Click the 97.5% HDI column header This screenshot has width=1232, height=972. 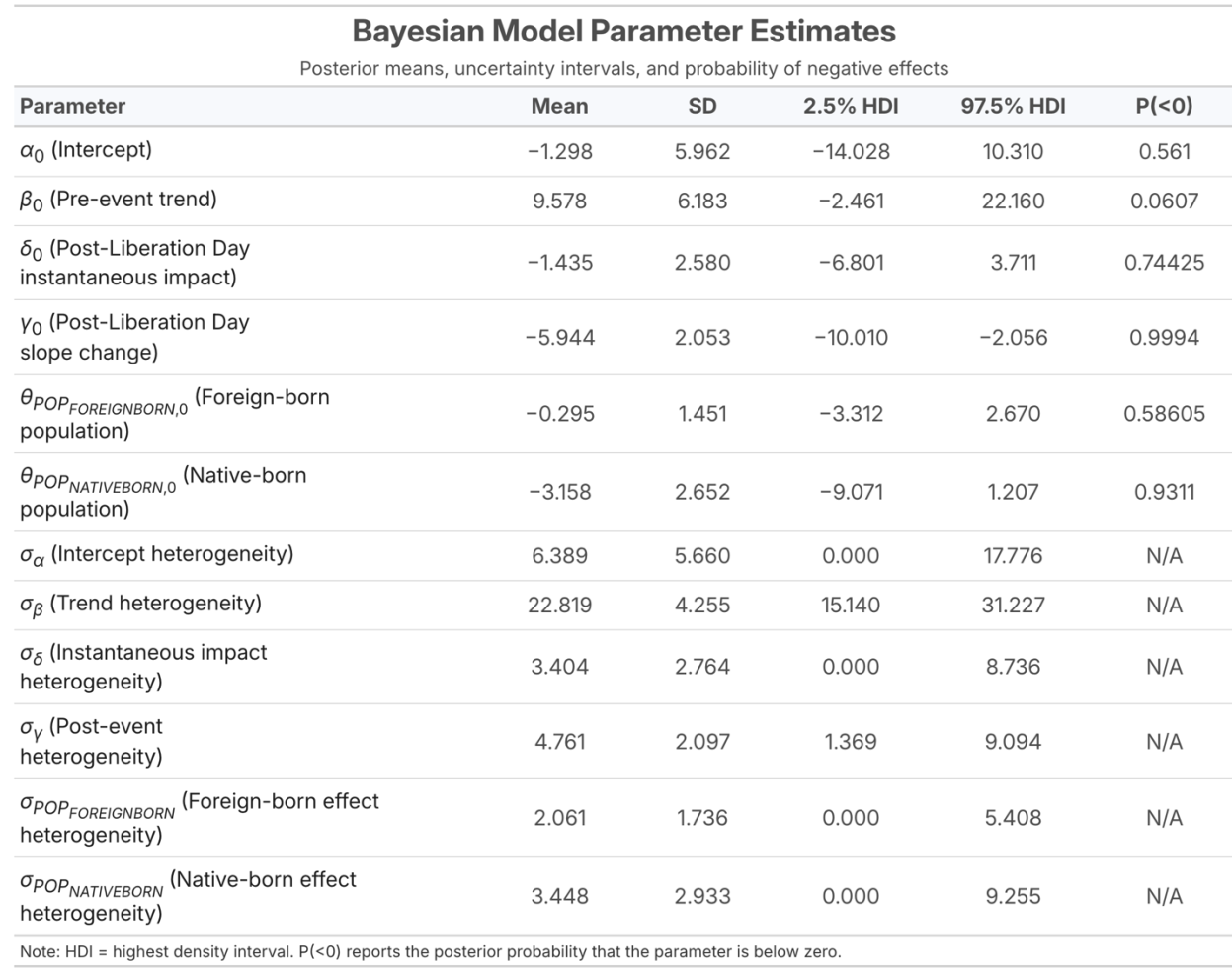[1013, 106]
